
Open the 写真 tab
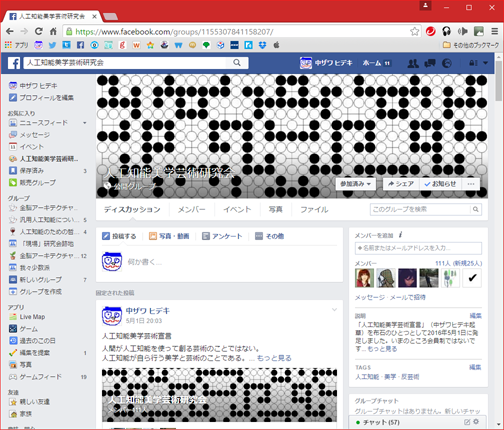(x=276, y=209)
